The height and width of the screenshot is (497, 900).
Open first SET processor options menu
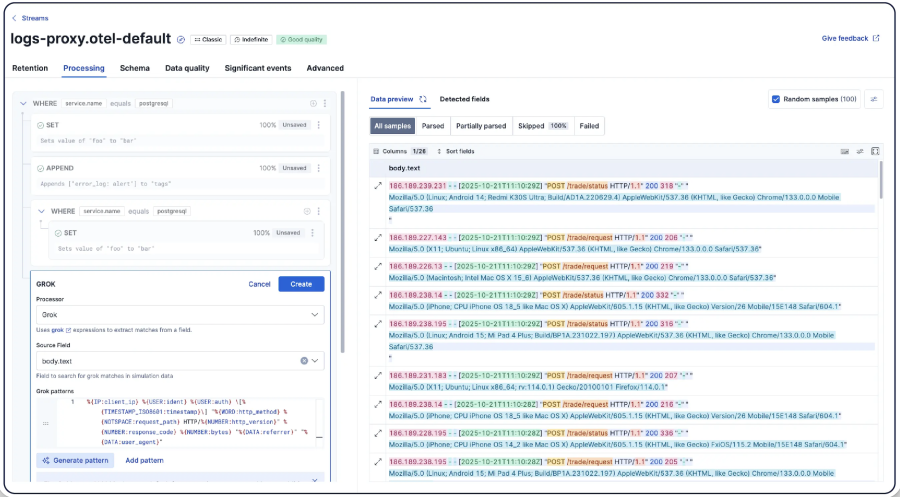pyautogui.click(x=319, y=125)
